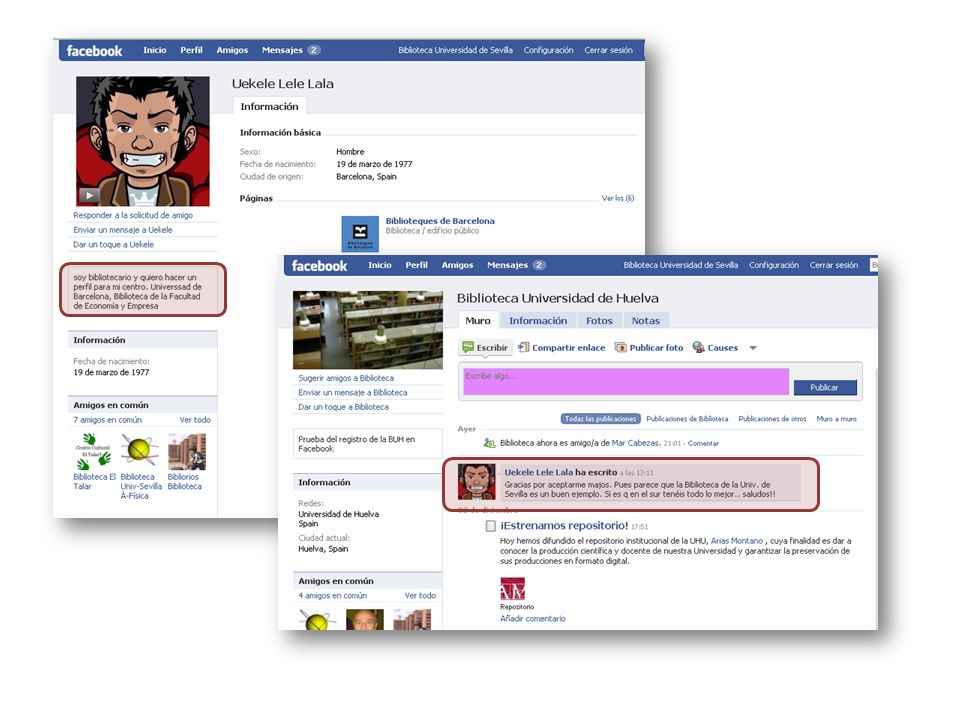
Task: Click the Huelva library profile photo
Action: tap(367, 330)
